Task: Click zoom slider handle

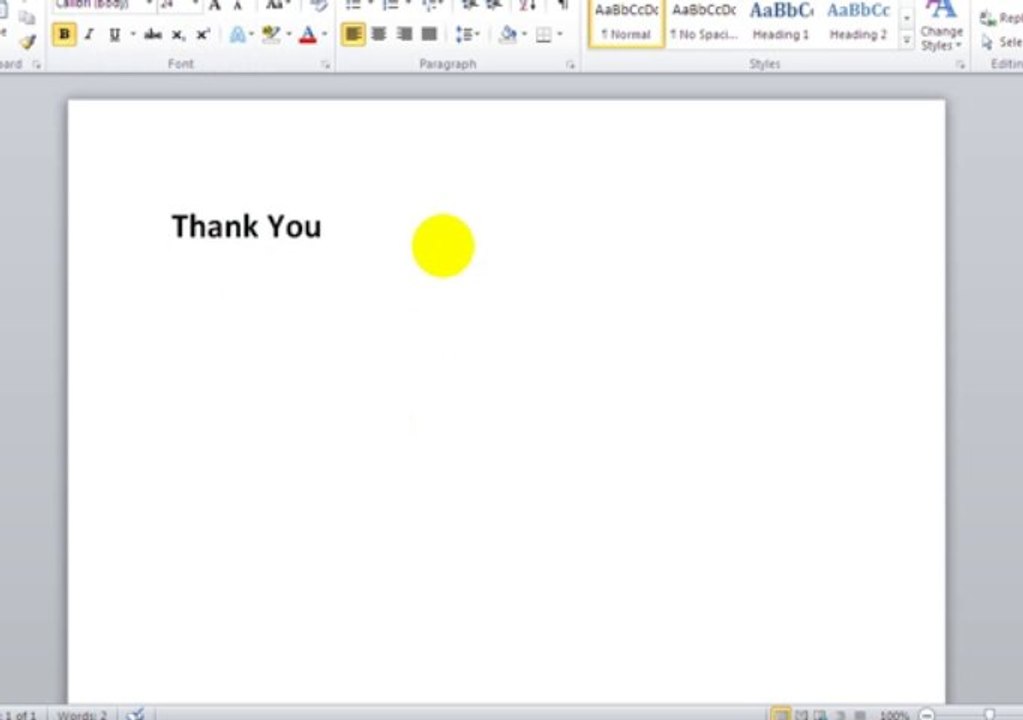Action: (x=990, y=715)
